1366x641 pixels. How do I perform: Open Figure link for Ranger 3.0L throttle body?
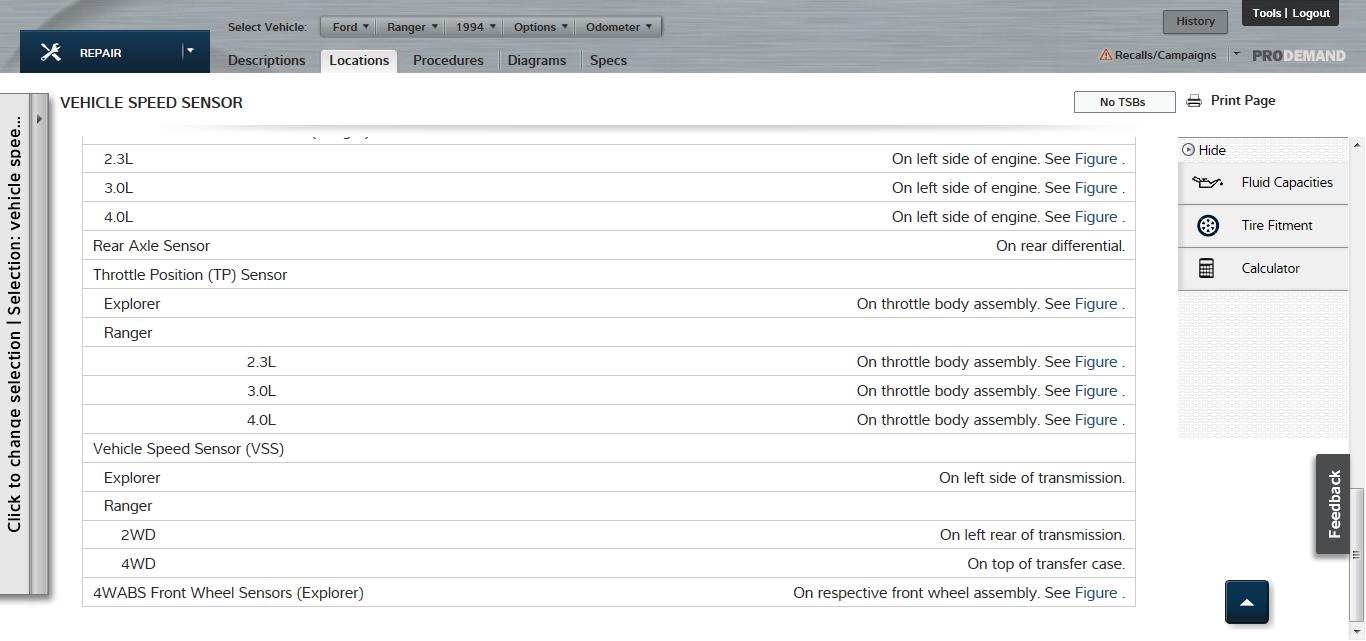[1096, 391]
